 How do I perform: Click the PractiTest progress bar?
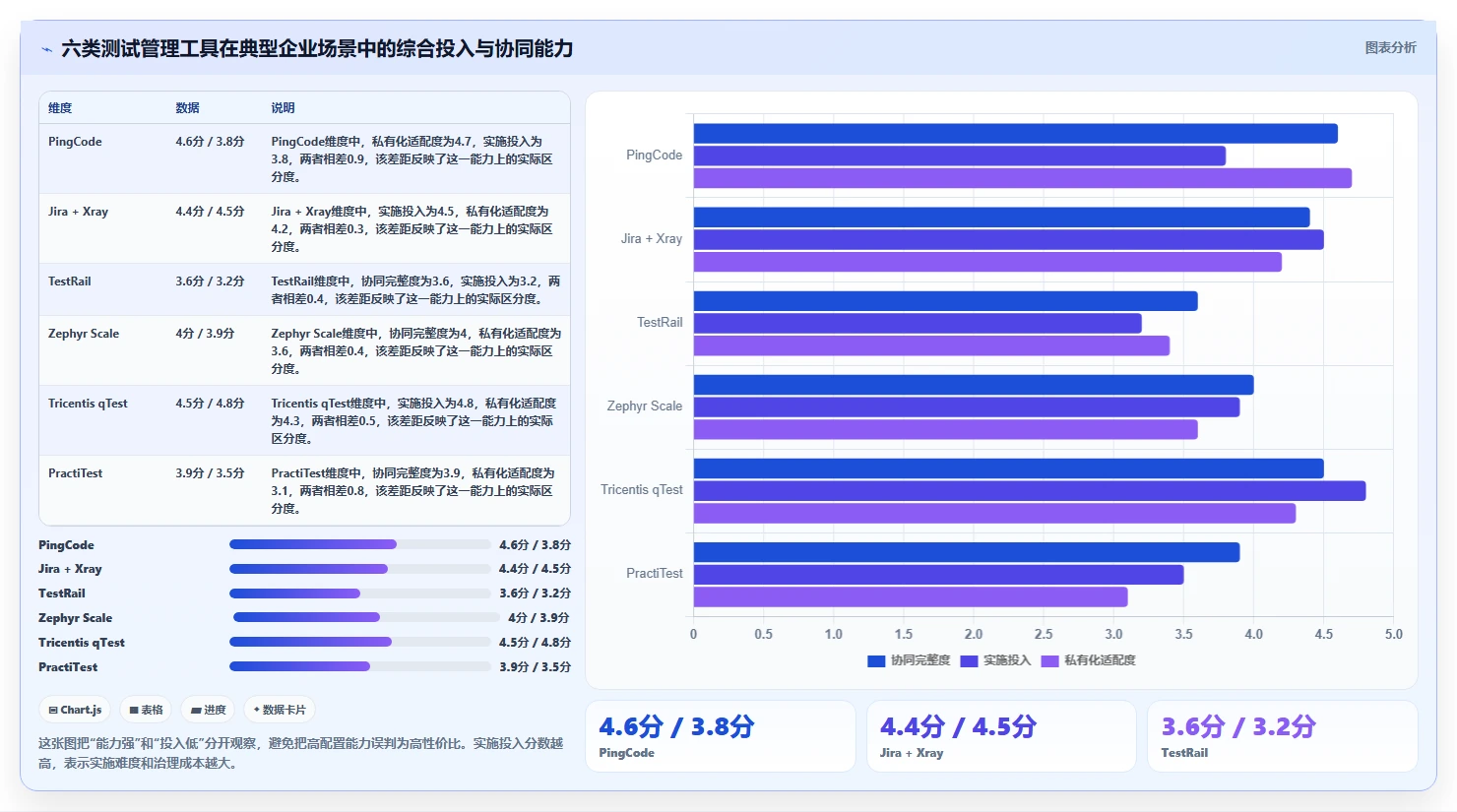[x=359, y=667]
